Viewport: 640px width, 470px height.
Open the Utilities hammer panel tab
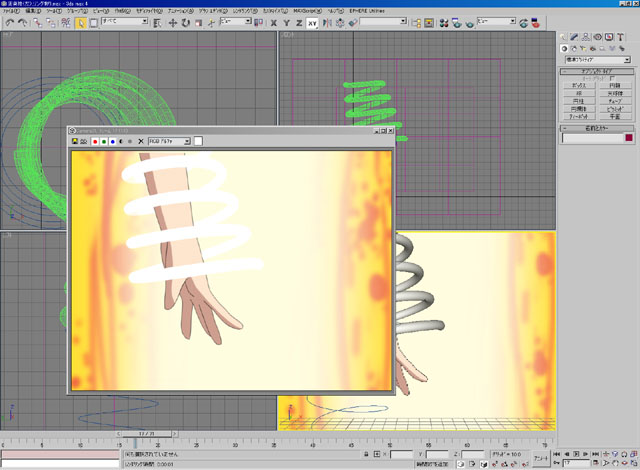tap(620, 37)
